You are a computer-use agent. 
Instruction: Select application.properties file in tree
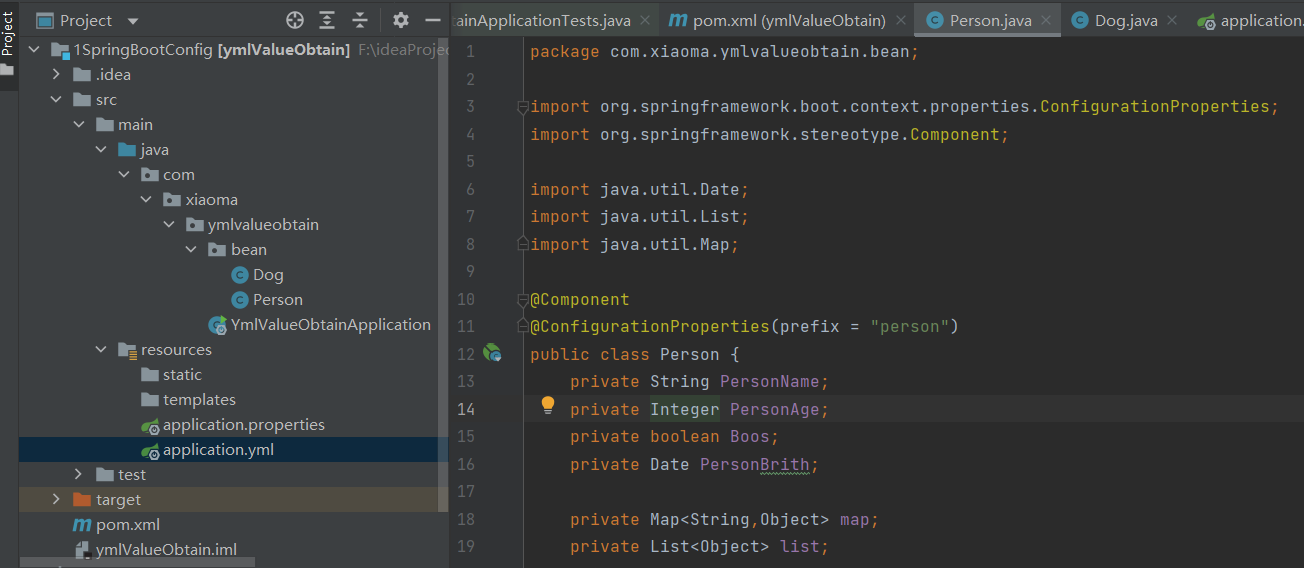click(x=233, y=424)
